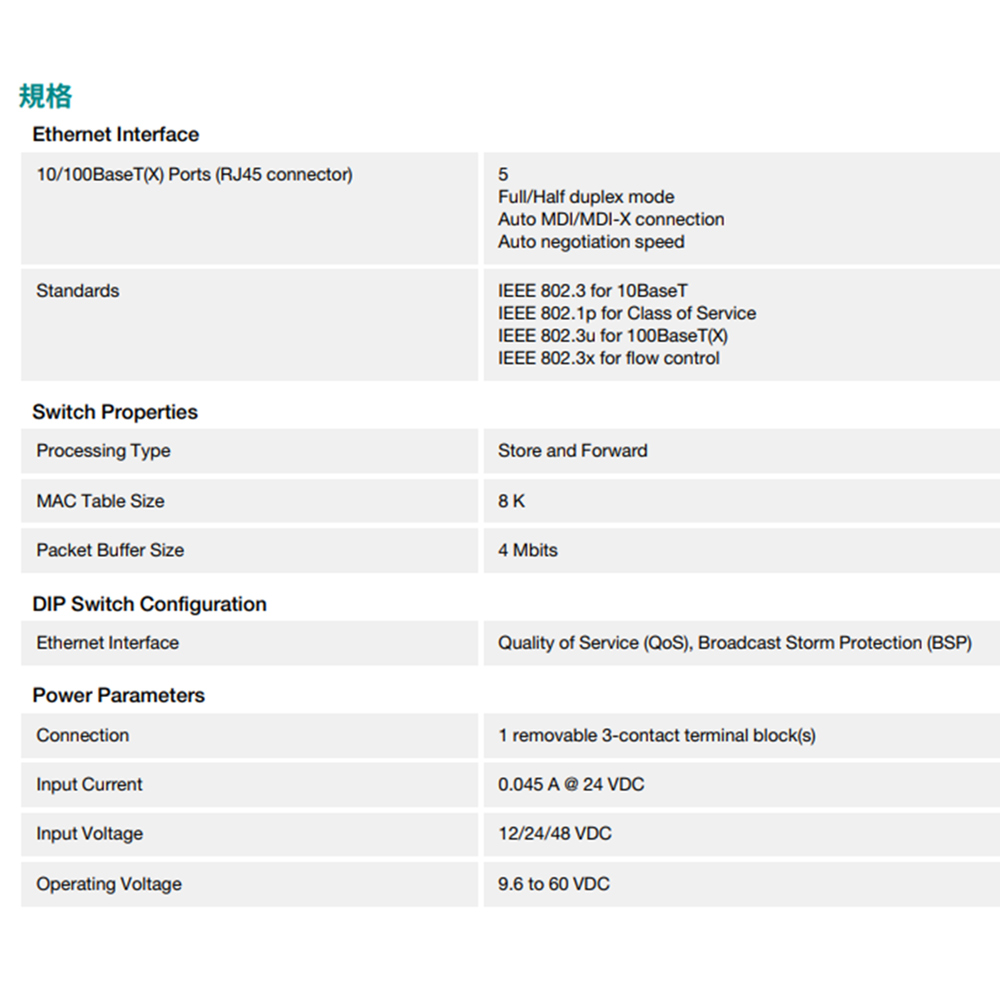The width and height of the screenshot is (1000, 1000).
Task: Select the Auto MDI/MDI-X connection line
Action: pyautogui.click(x=611, y=219)
